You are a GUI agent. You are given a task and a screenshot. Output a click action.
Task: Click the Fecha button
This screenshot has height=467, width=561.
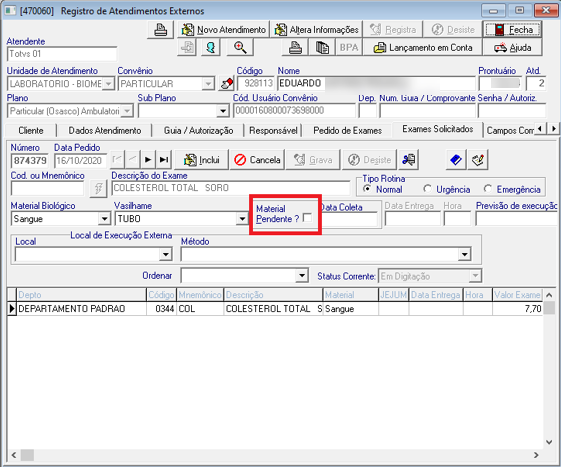(x=512, y=29)
